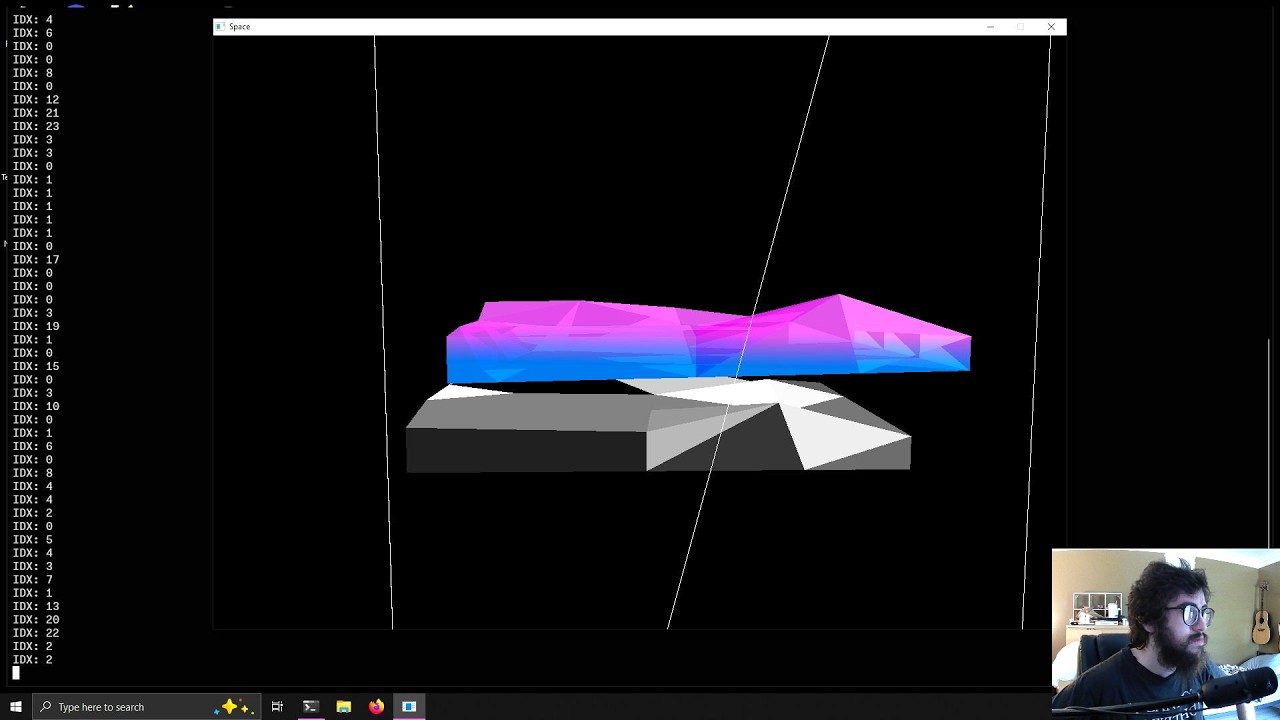Select the 'IDX: 21' console line

[x=36, y=113]
